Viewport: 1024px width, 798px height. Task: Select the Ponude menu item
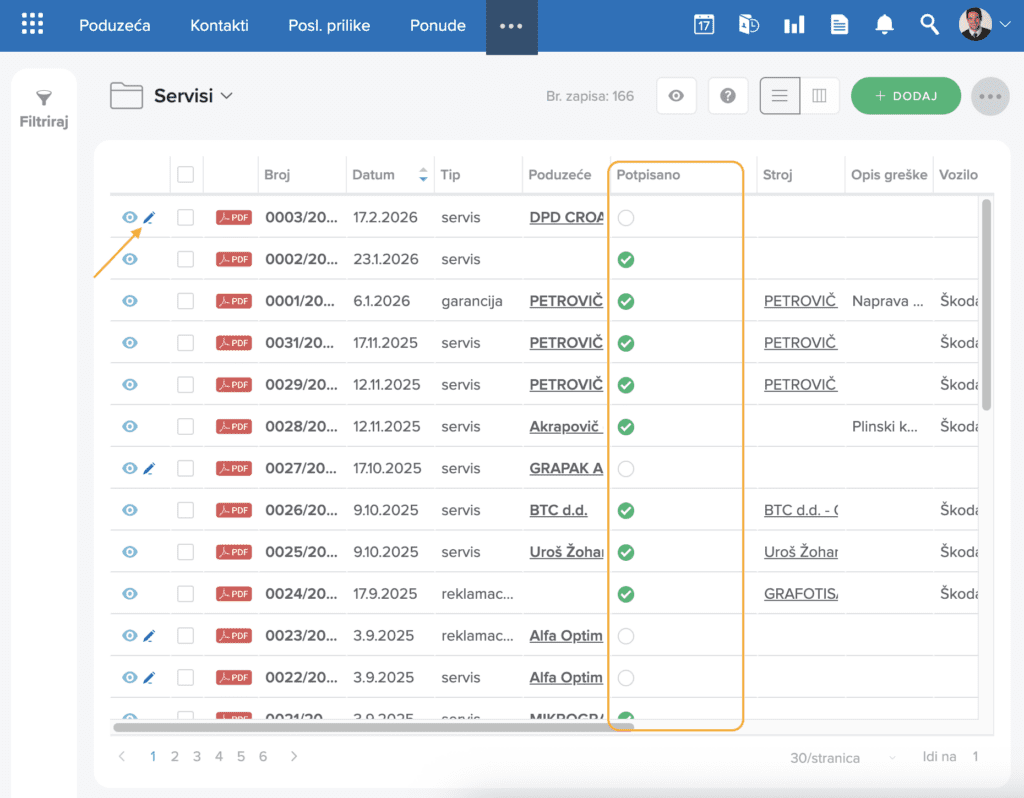pos(438,25)
